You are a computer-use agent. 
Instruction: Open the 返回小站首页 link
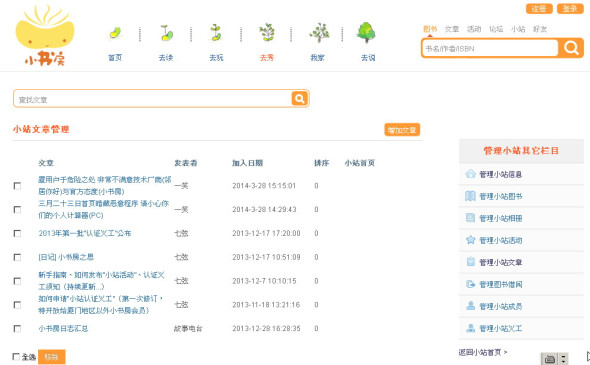482,352
